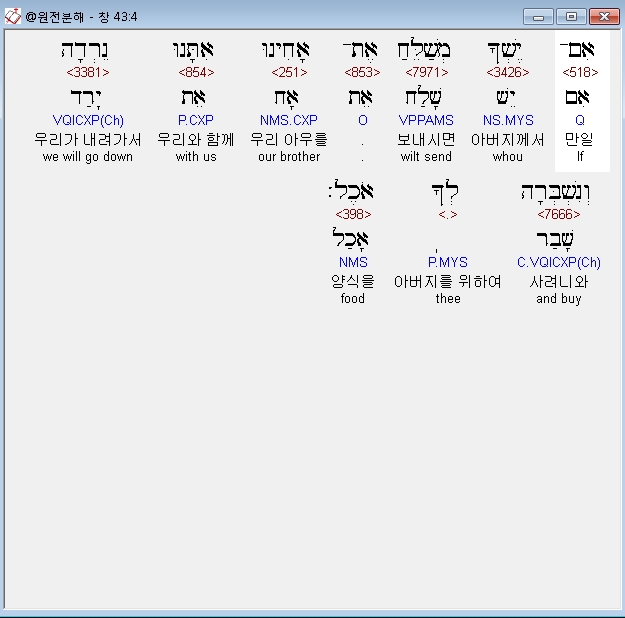Click the Hebrew word above <3426>
This screenshot has width=625, height=618.
click(x=505, y=52)
